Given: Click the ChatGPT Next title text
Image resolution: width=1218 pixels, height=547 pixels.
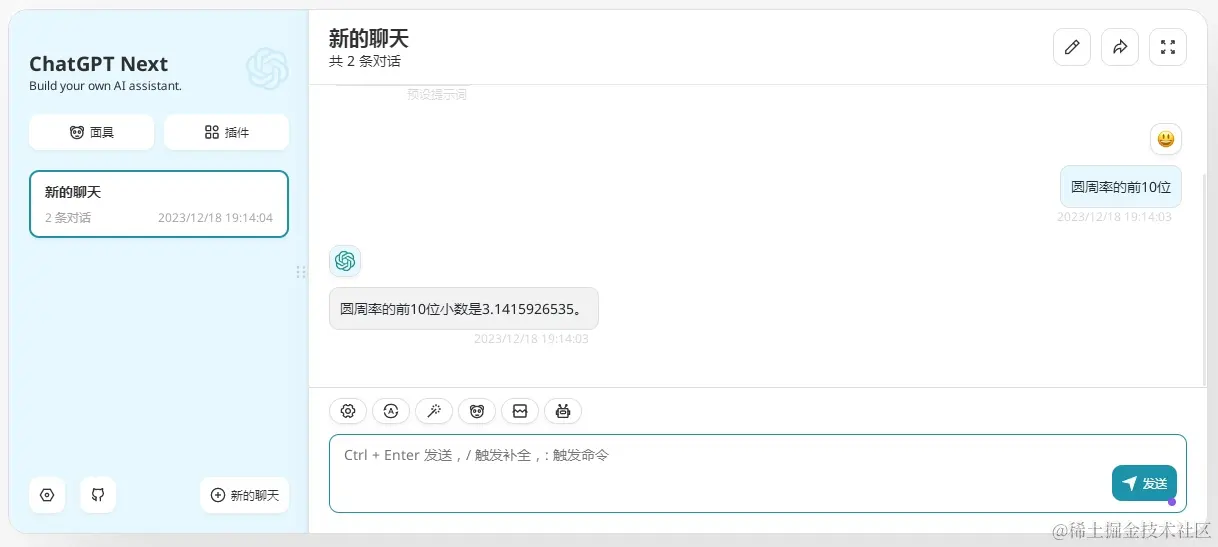Looking at the screenshot, I should pyautogui.click(x=99, y=64).
